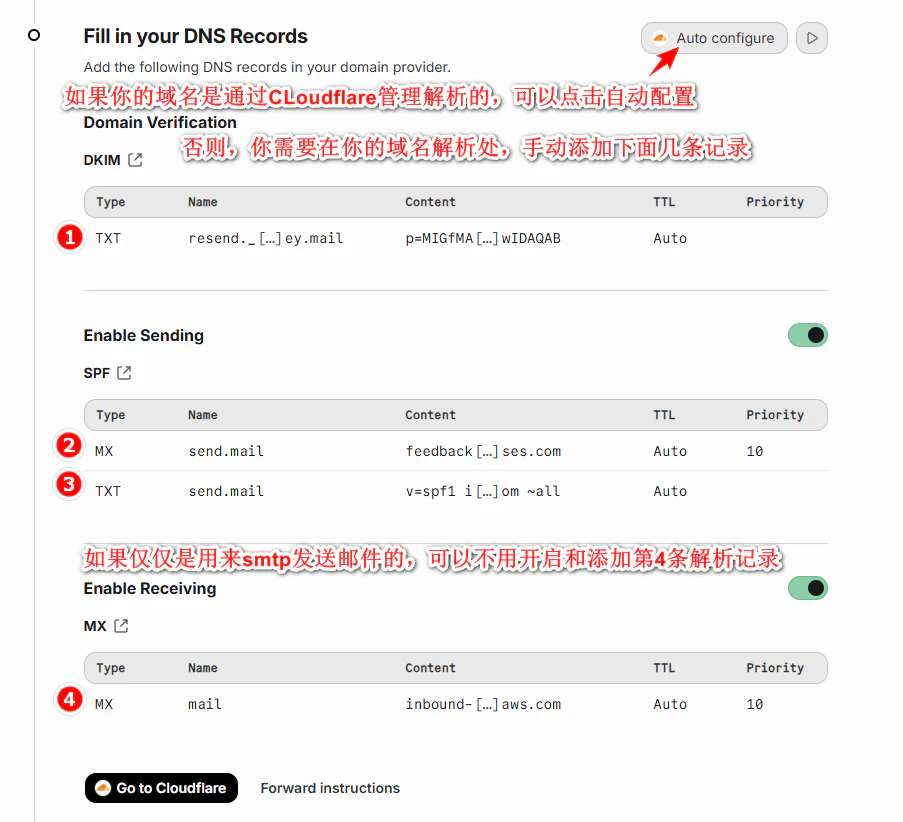Click the red badge numbered 4
This screenshot has height=822, width=903.
(68, 700)
